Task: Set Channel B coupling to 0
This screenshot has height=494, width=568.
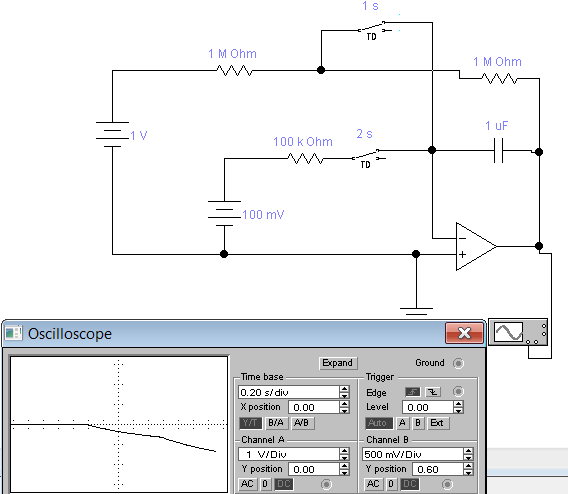Action: 391,484
